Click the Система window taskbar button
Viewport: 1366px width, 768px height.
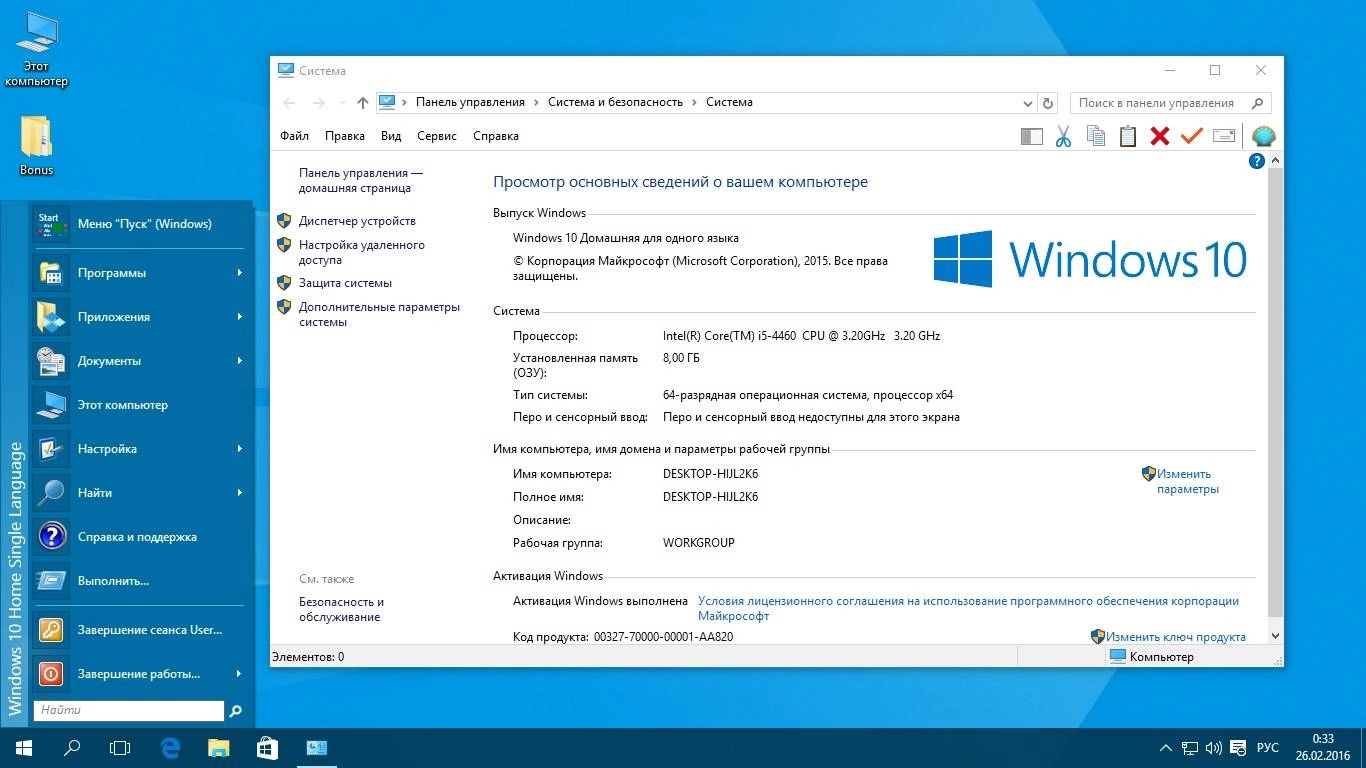(317, 748)
